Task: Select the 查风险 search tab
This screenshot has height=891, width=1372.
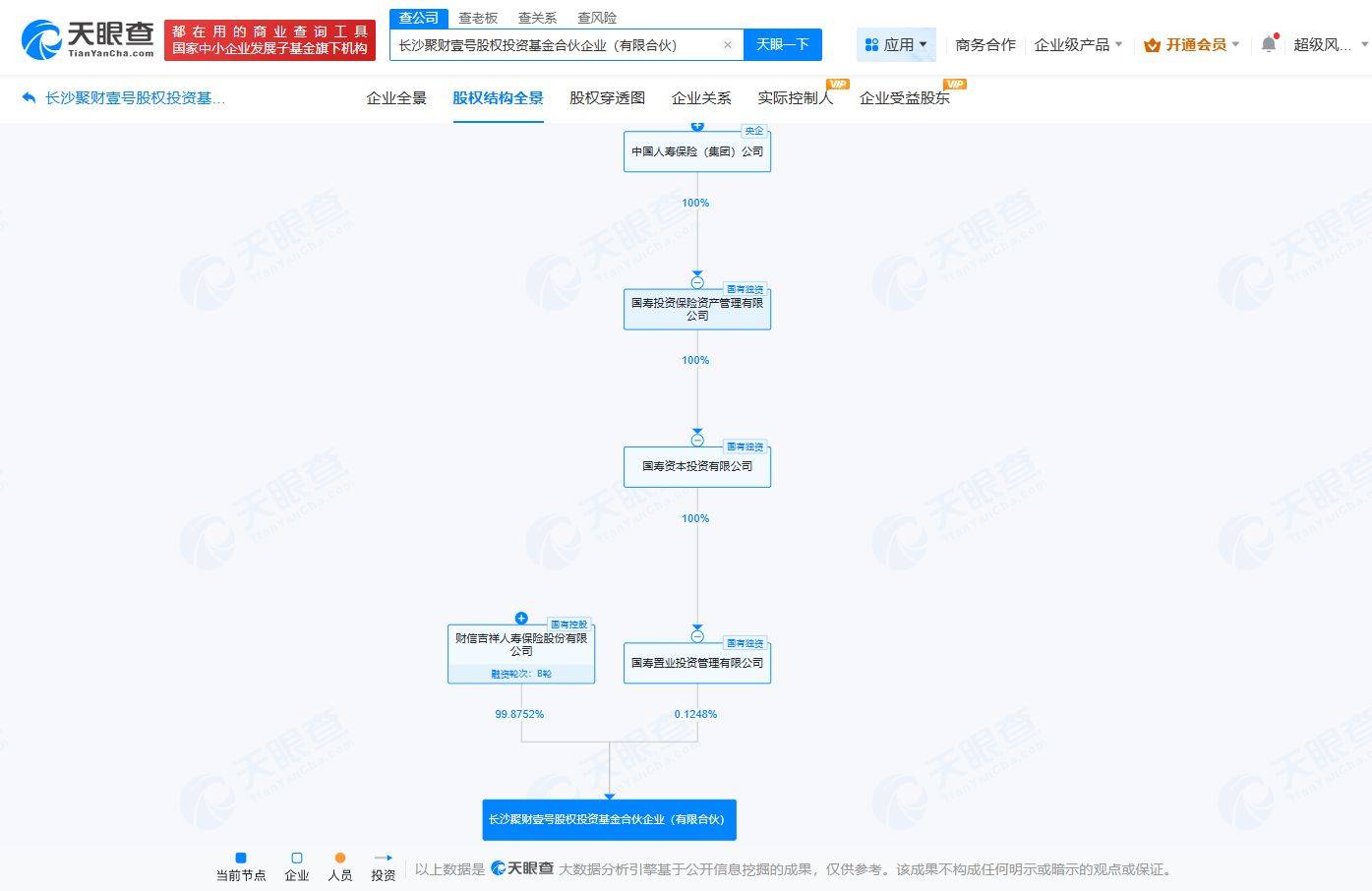Action: (x=597, y=18)
